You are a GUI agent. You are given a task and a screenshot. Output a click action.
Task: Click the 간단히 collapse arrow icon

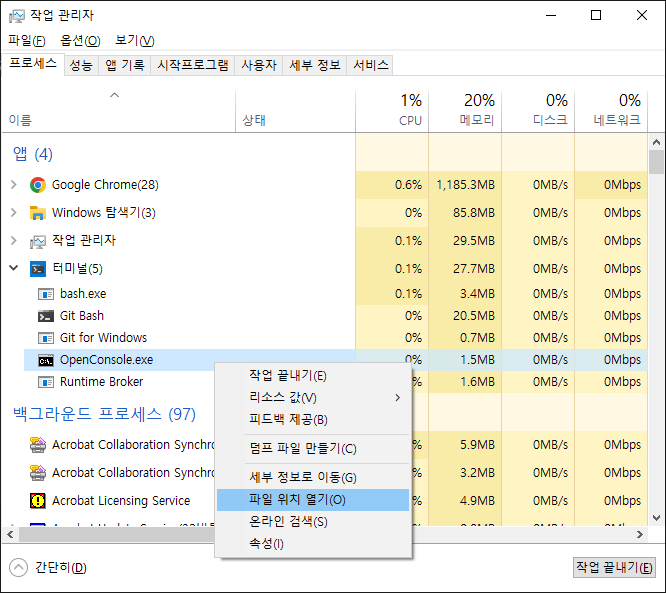click(18, 568)
